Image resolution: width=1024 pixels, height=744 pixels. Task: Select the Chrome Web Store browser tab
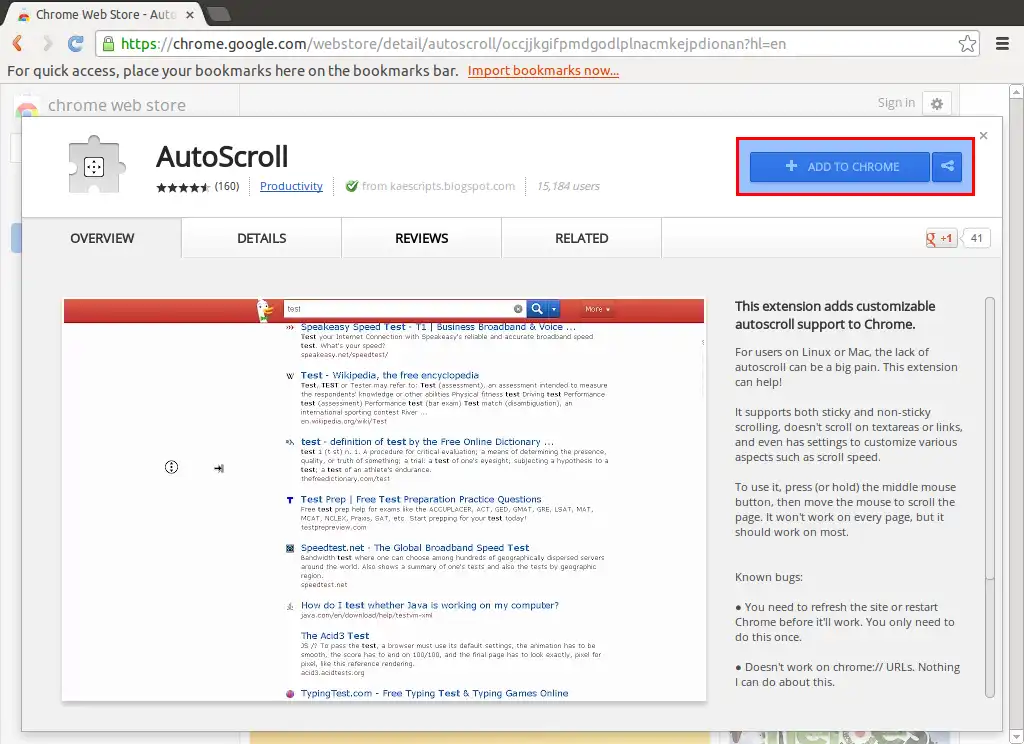pos(104,14)
